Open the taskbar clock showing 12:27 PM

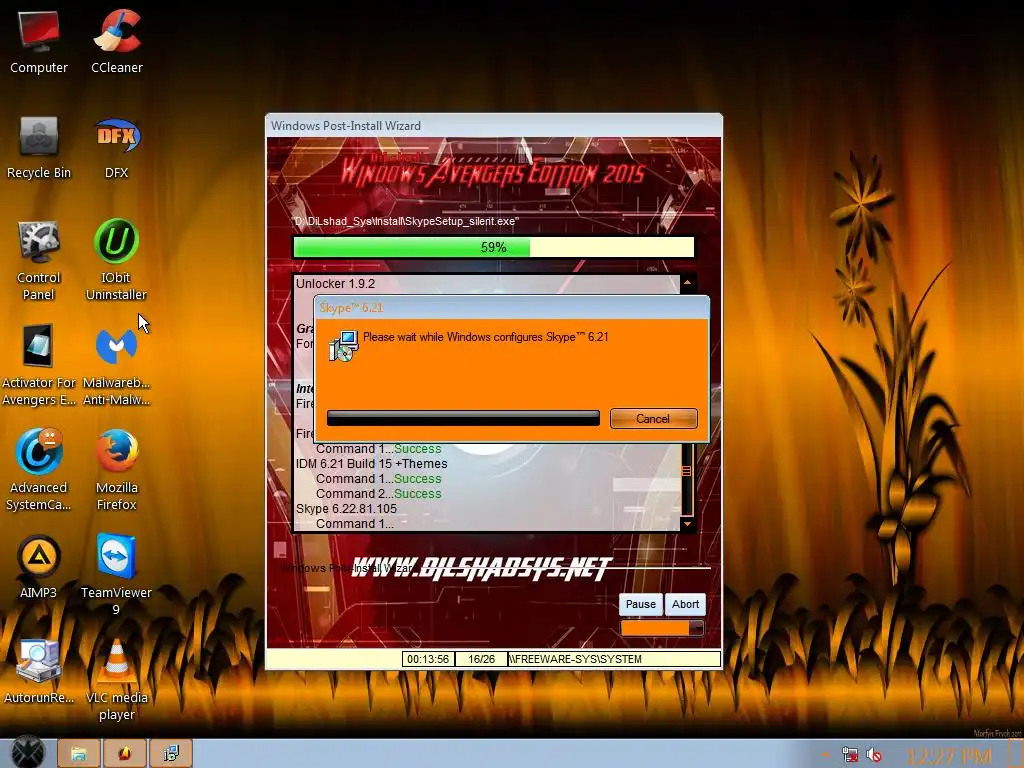coord(948,756)
